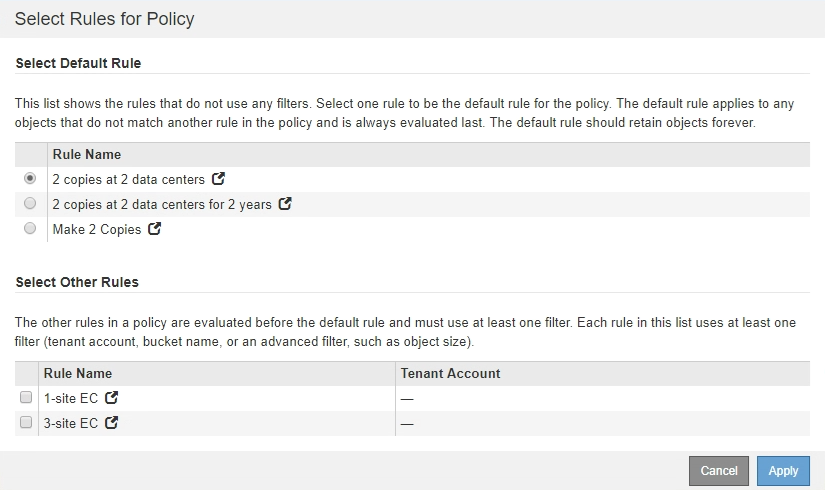Select the Make 2 Copies radio button
This screenshot has height=490, width=825.
(30, 229)
